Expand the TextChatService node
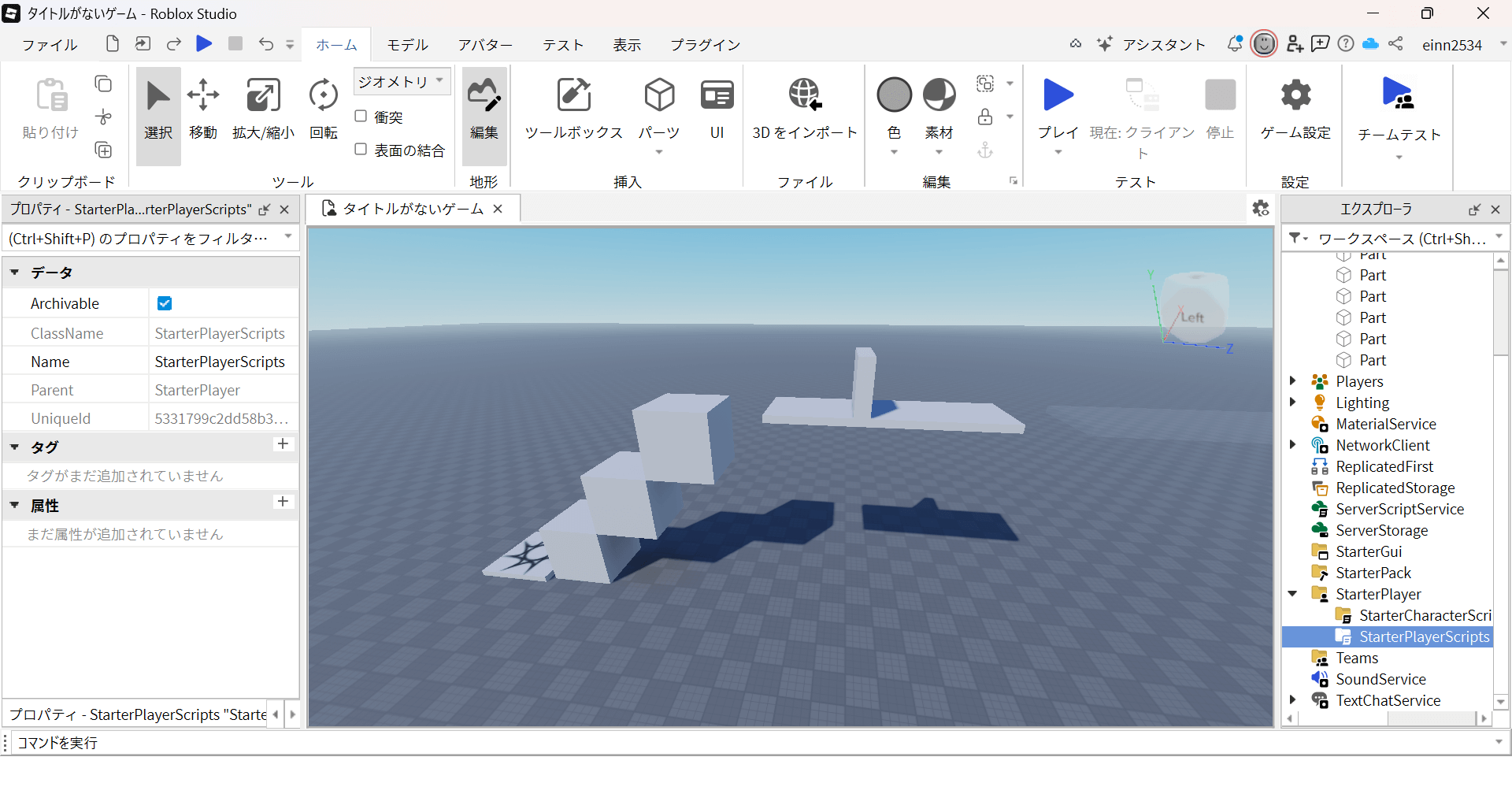The image size is (1512, 794). (1293, 700)
